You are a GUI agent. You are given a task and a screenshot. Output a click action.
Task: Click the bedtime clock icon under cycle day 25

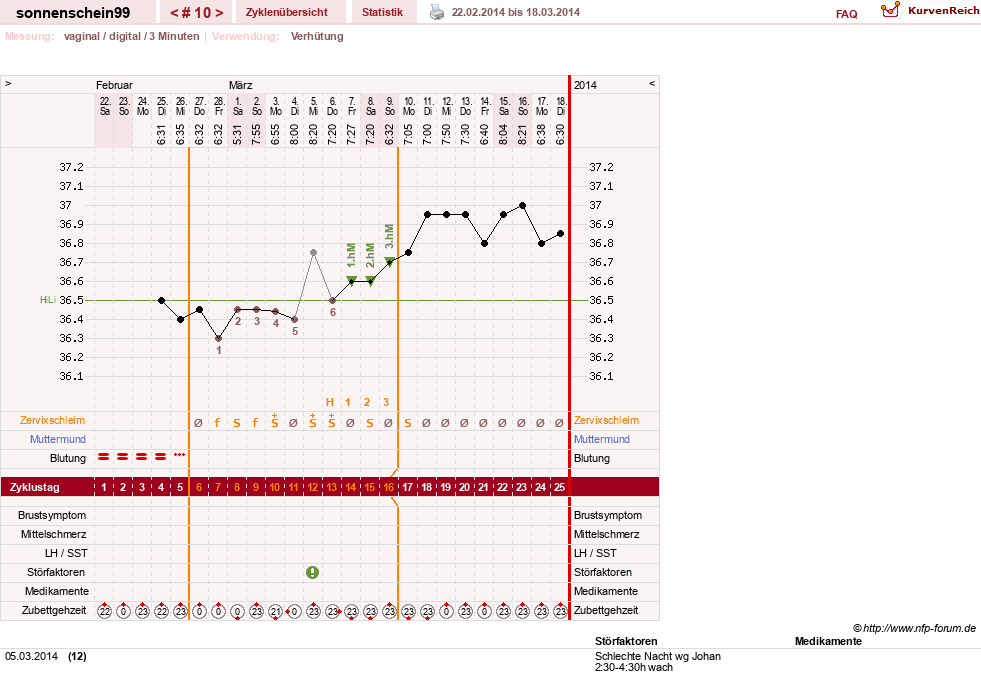coord(561,611)
